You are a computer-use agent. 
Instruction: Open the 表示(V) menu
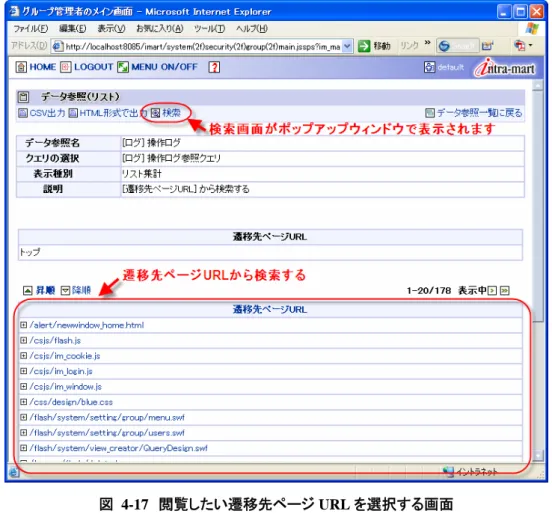(111, 29)
